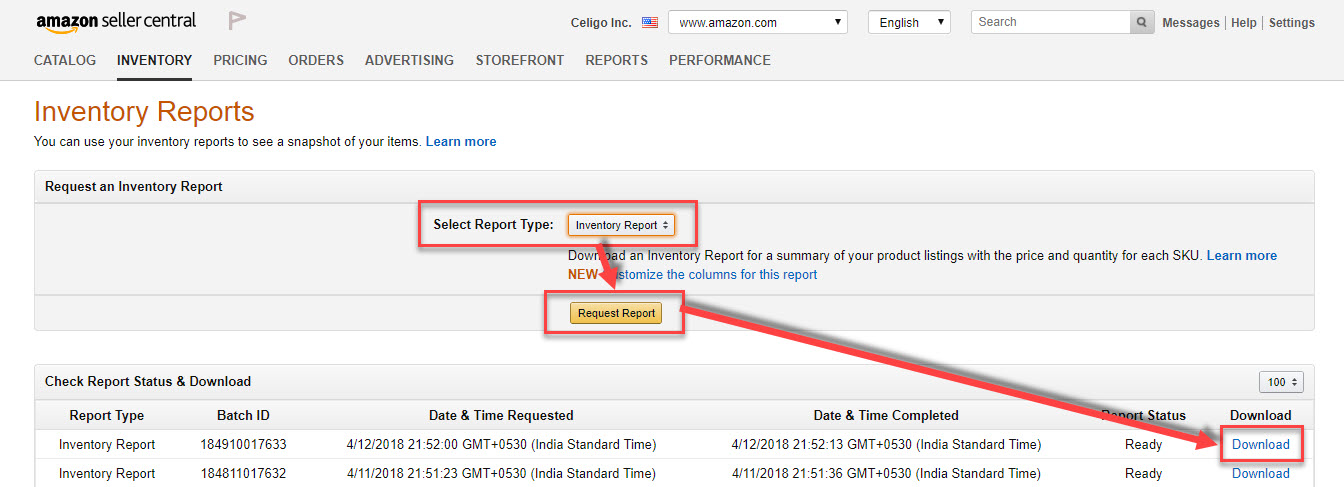The width and height of the screenshot is (1344, 487).
Task: Click the search magnifier icon button
Action: 1142,22
